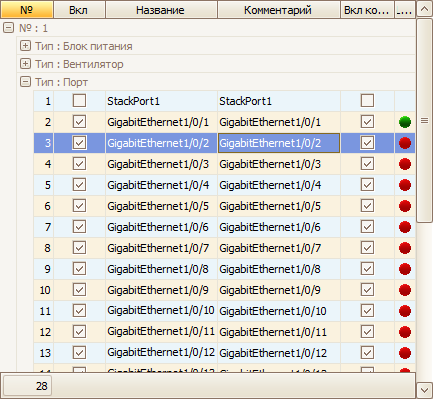Click row number 13 cell
Screen dimensions: 433x399
tap(43, 353)
